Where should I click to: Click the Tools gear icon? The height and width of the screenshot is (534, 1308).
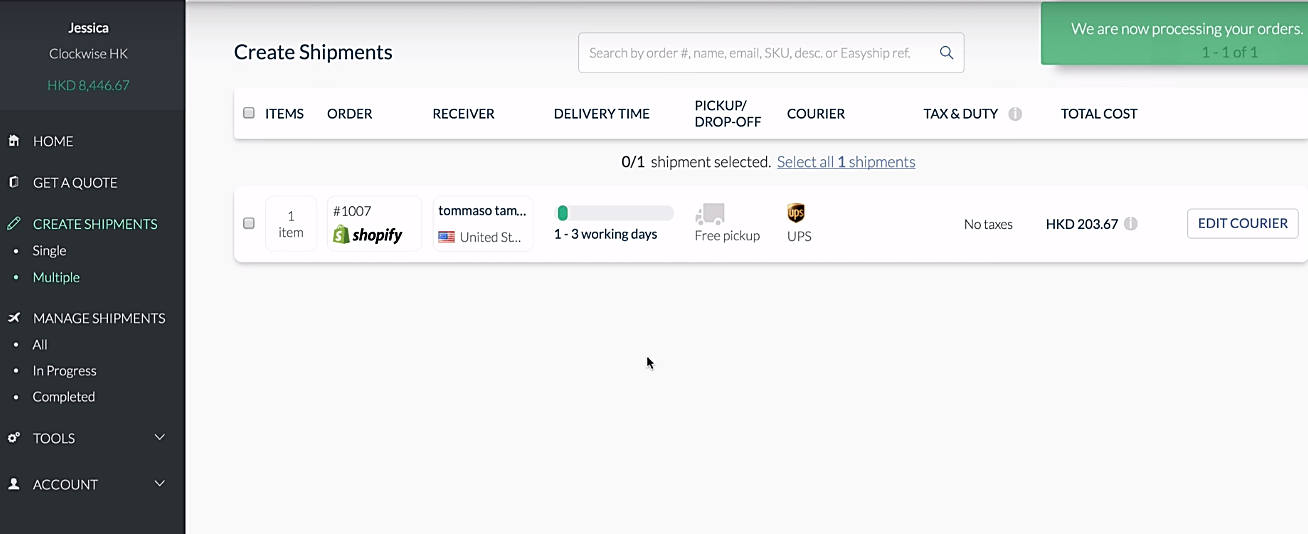[14, 438]
